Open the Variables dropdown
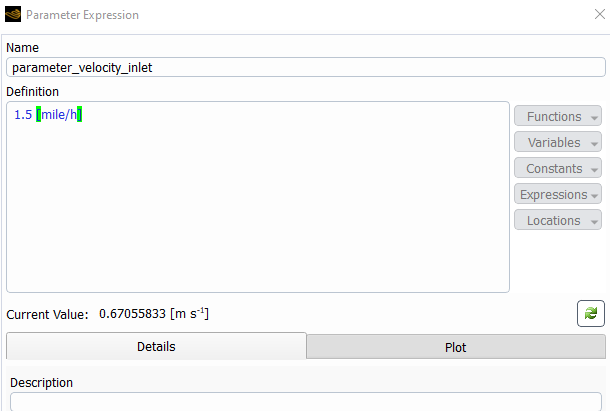 pos(558,142)
